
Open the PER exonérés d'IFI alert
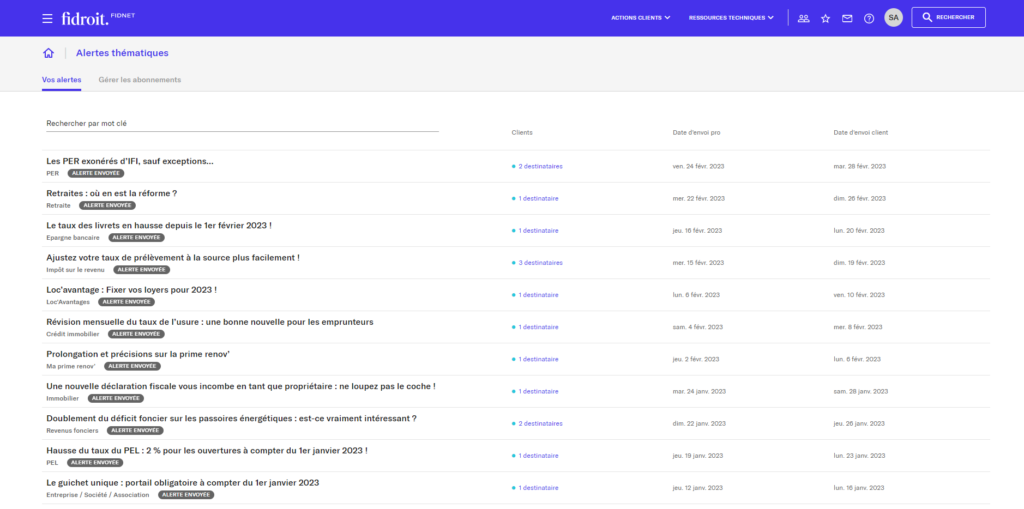pos(130,161)
